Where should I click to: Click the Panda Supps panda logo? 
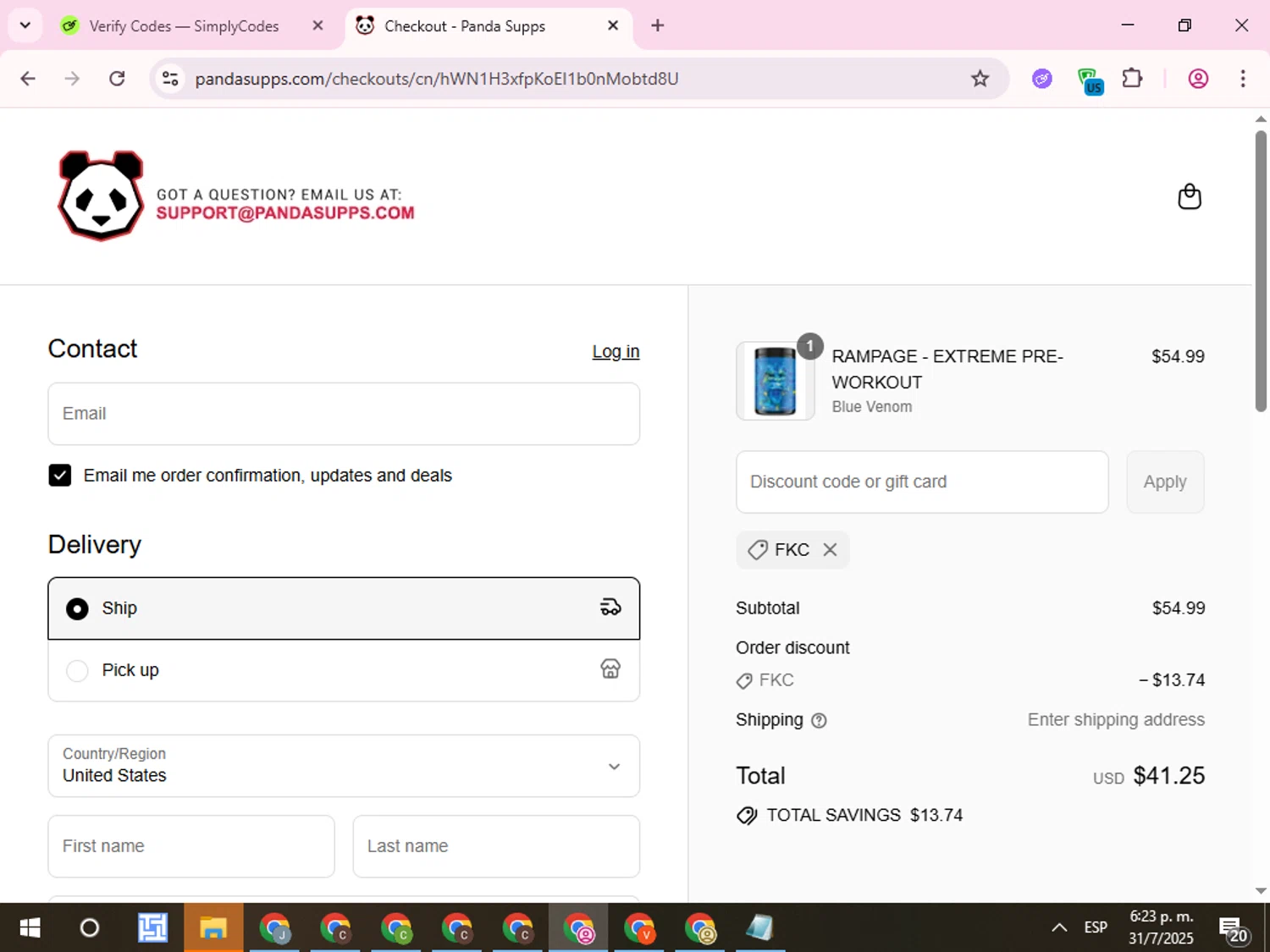[x=101, y=196]
